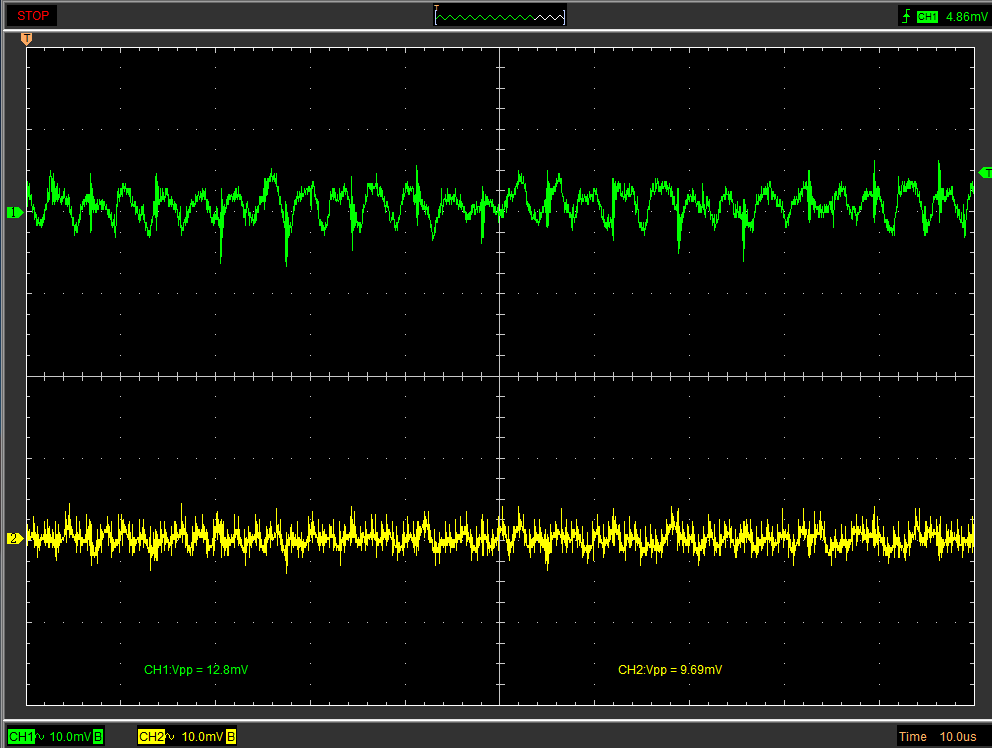
Task: Select the 4.86mV trigger level value
Action: pyautogui.click(x=965, y=17)
